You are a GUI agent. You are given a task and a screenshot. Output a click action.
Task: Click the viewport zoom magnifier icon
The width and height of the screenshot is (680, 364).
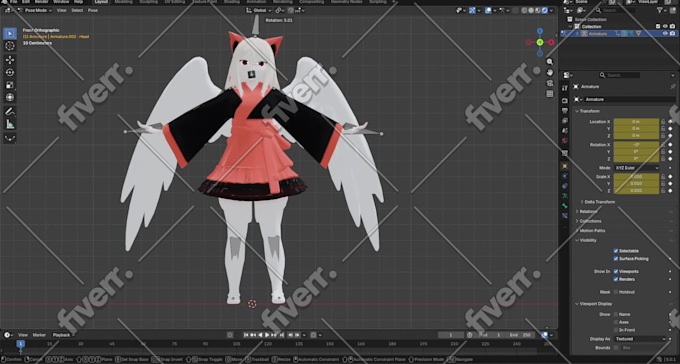550,62
